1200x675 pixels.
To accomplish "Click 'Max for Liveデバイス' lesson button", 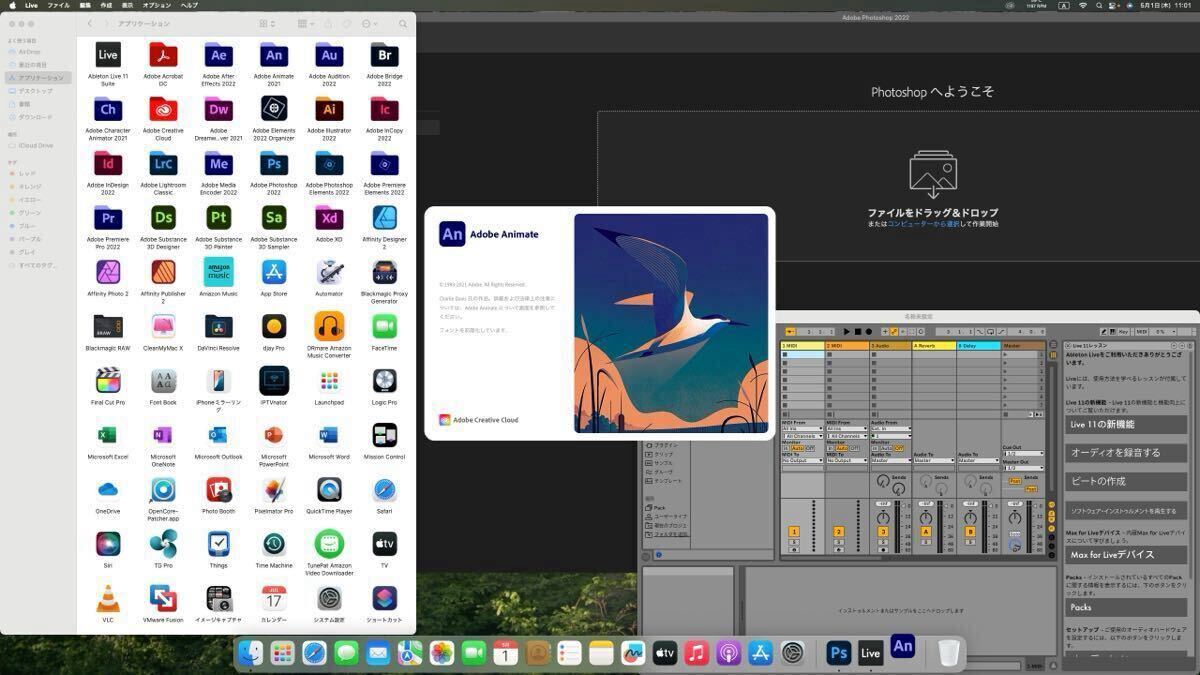I will pos(1126,554).
